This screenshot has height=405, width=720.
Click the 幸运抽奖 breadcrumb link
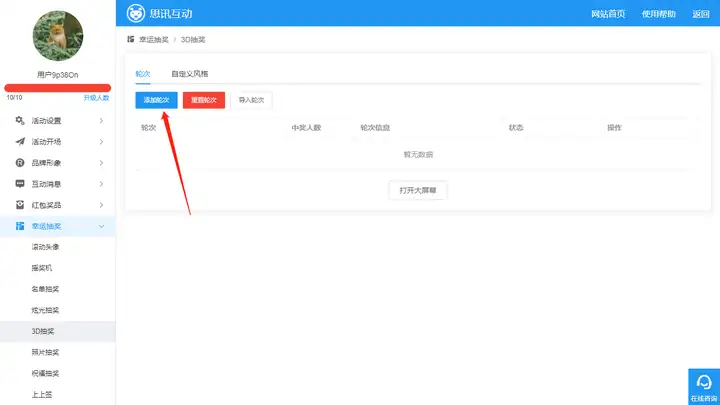(154, 39)
